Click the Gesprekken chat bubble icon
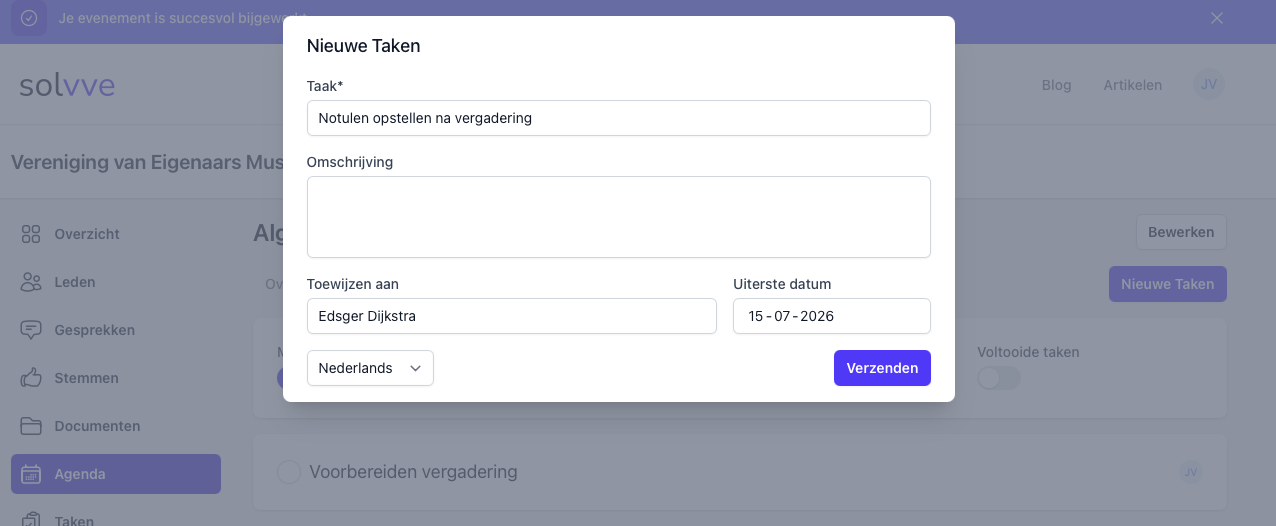The image size is (1276, 526). click(31, 330)
